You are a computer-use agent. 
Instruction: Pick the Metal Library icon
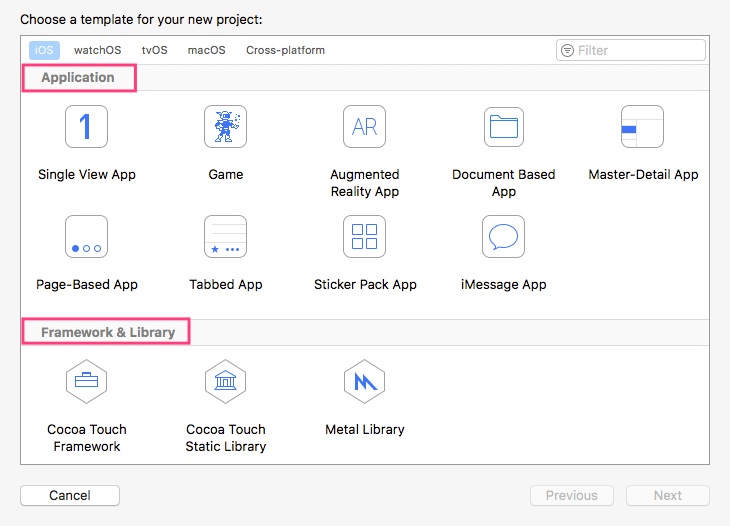365,381
